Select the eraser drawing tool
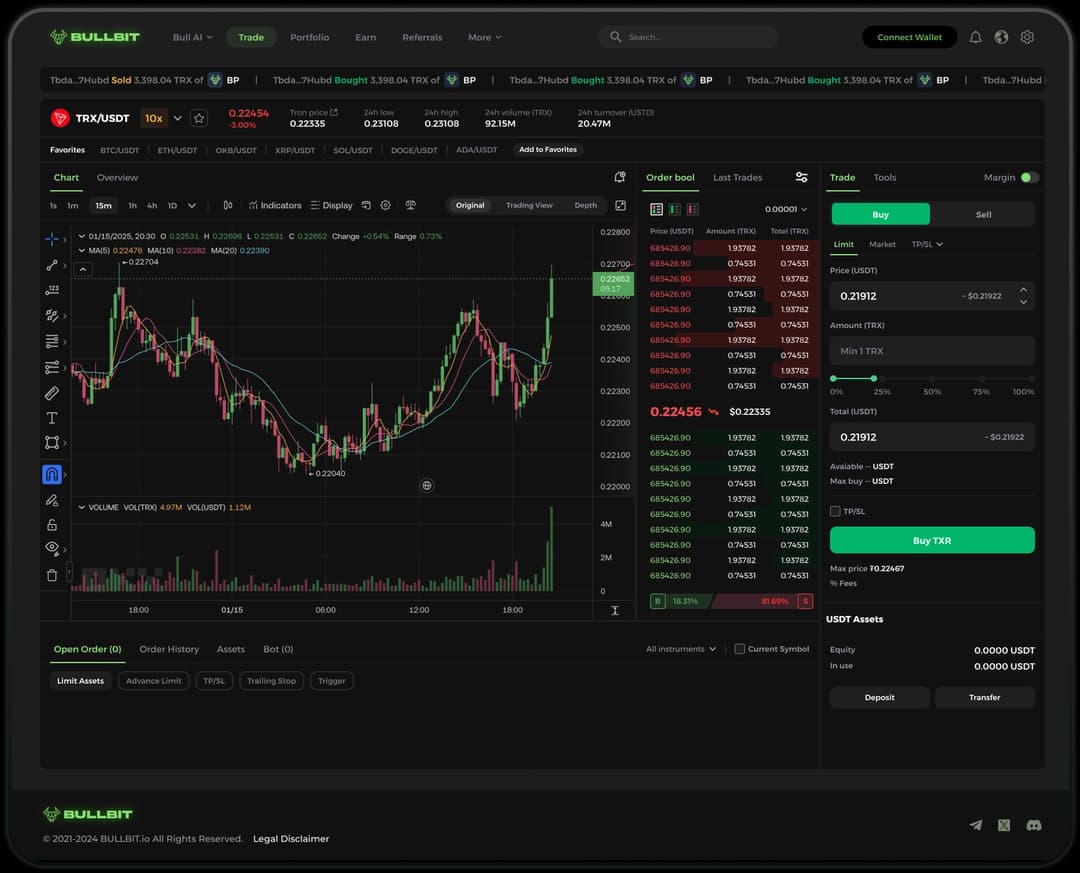Viewport: 1080px width, 873px height. [52, 500]
